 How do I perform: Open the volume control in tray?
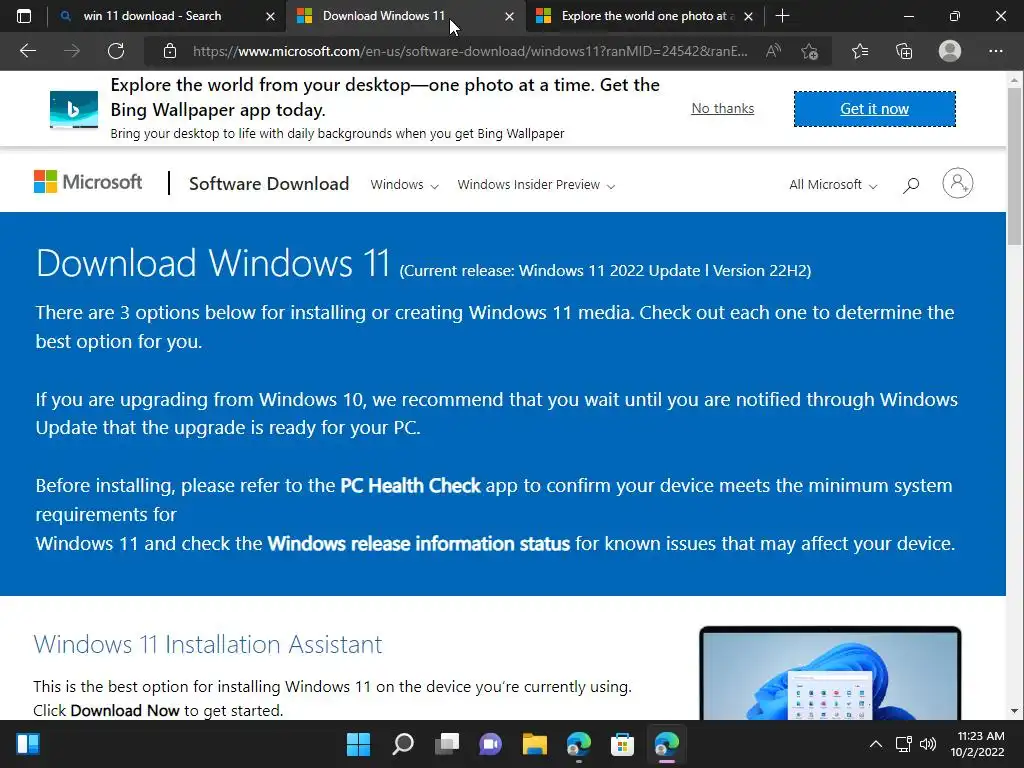pos(927,744)
